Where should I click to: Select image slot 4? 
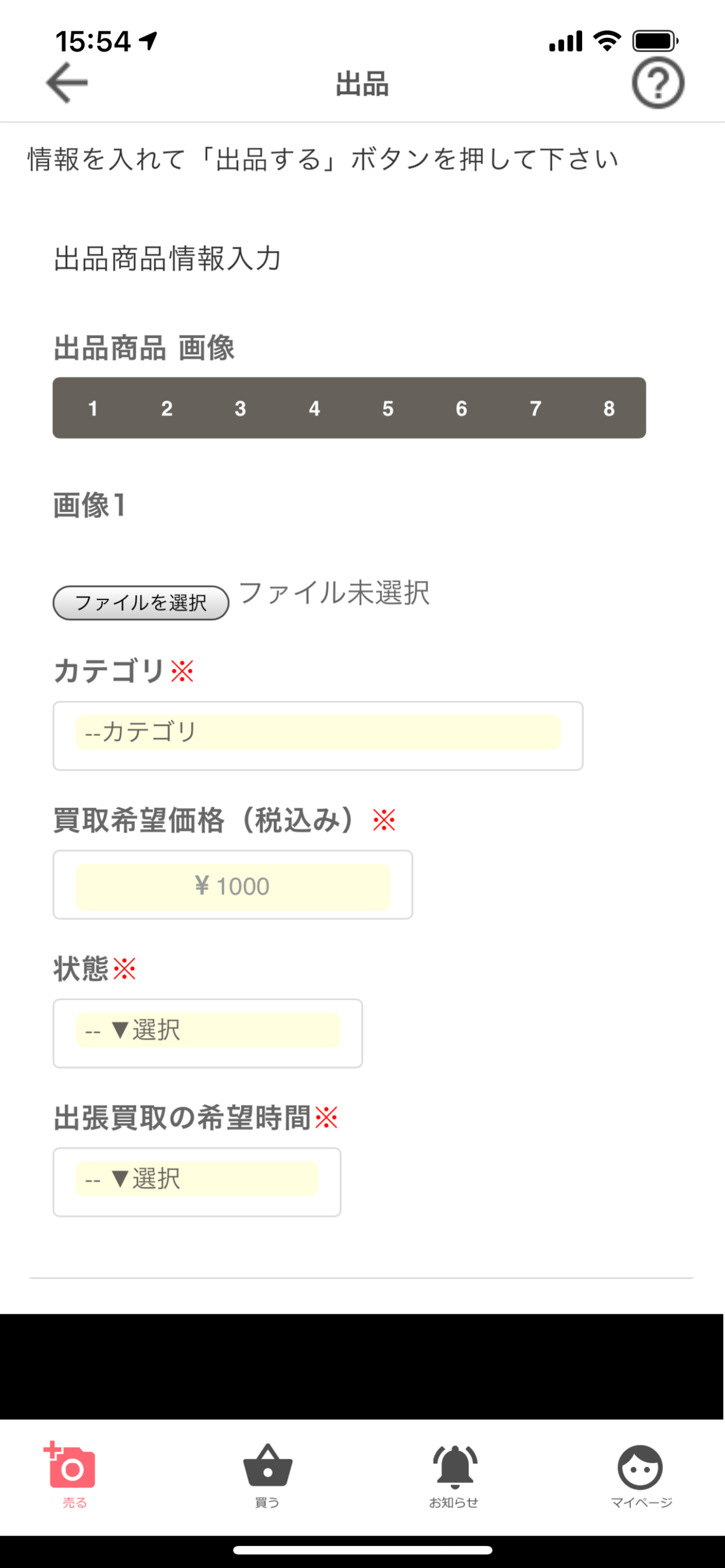tap(314, 408)
